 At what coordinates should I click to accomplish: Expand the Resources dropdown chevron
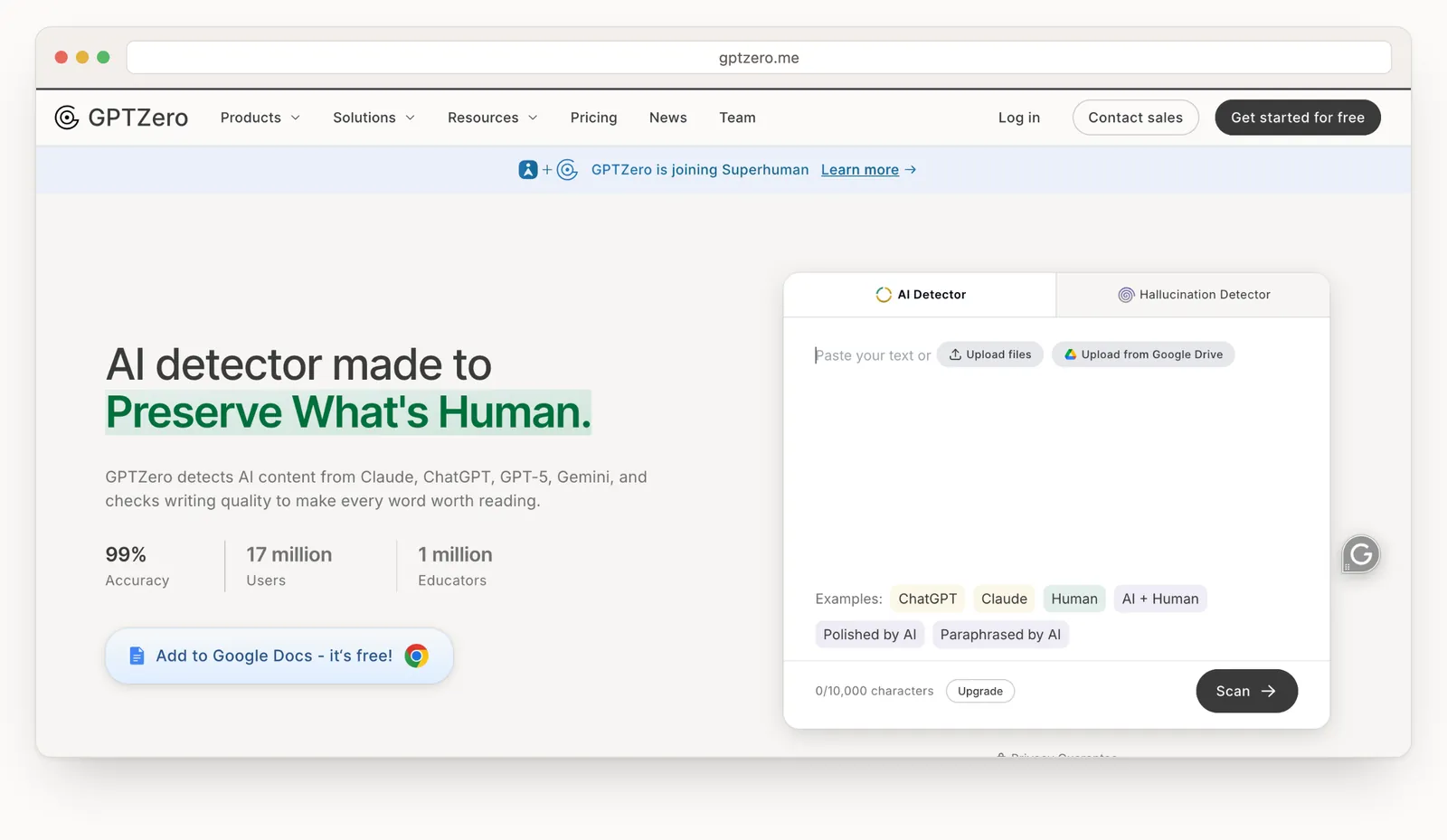(x=533, y=118)
